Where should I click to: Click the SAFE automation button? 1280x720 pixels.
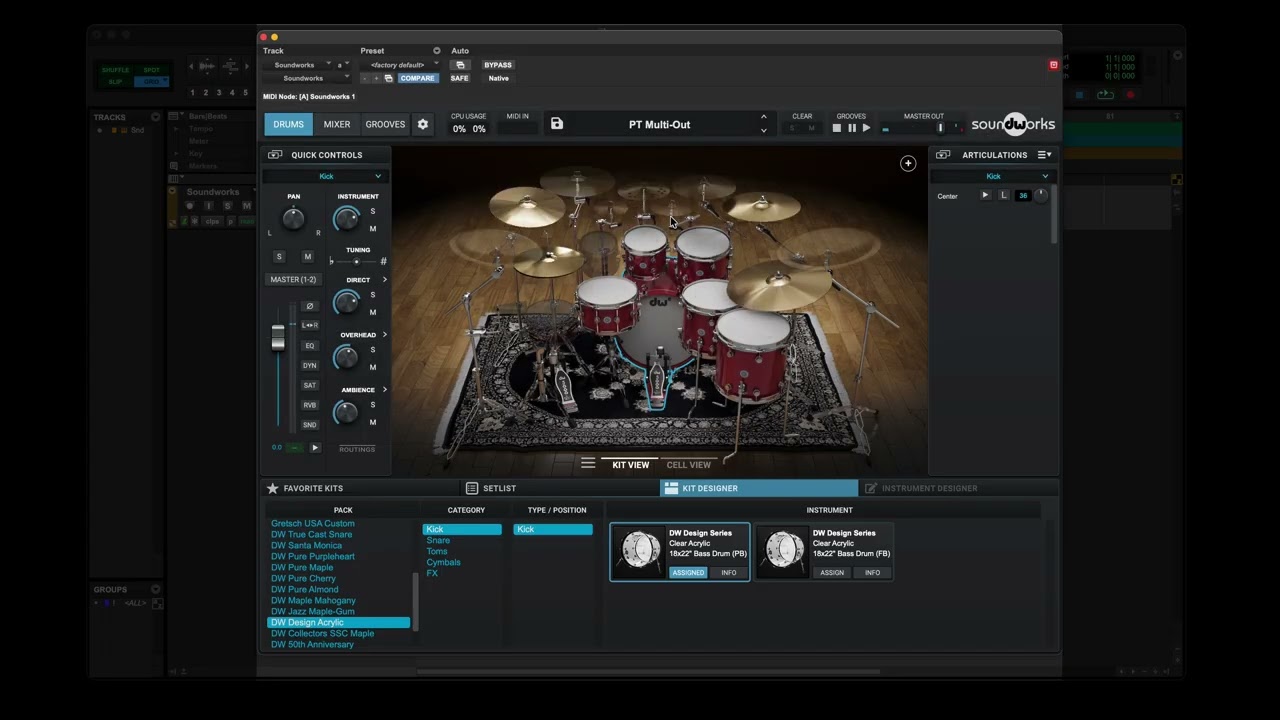pos(459,78)
